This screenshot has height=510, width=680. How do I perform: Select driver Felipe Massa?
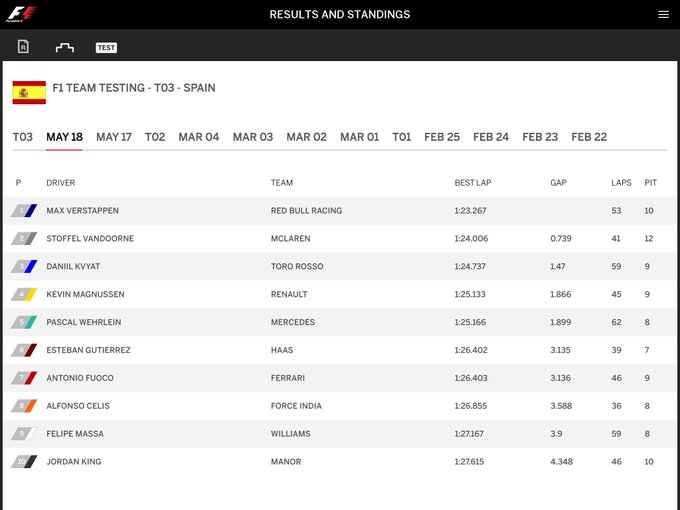coord(75,434)
